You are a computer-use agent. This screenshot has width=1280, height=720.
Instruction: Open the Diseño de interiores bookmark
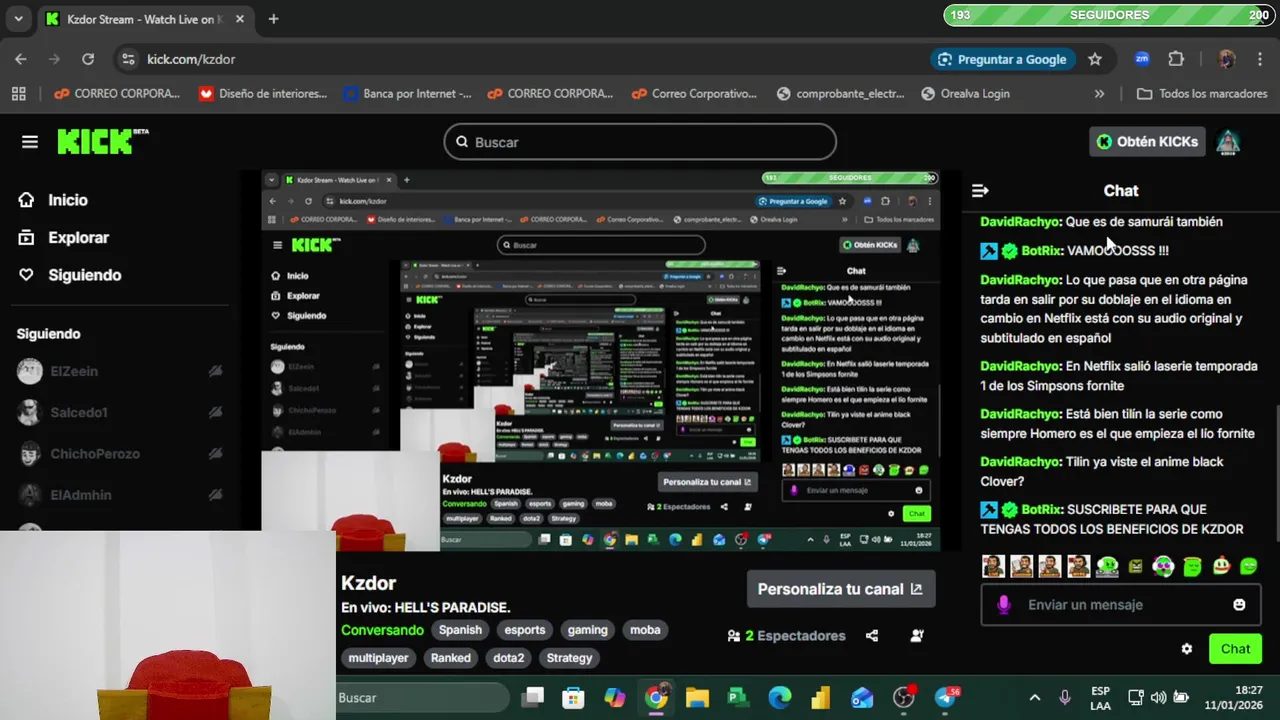[263, 94]
